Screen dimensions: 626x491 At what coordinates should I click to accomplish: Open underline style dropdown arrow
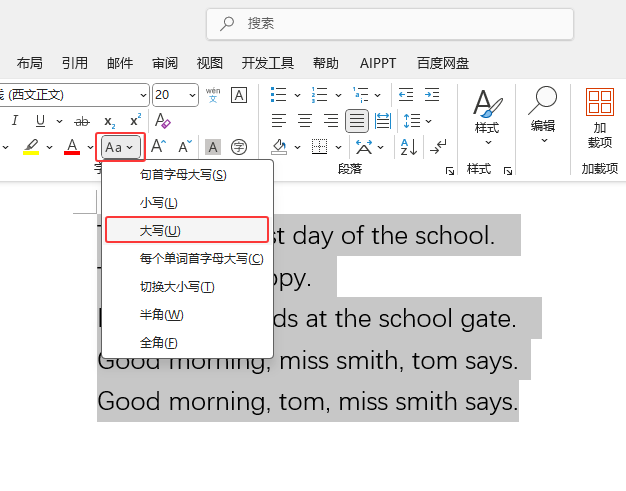pyautogui.click(x=59, y=121)
